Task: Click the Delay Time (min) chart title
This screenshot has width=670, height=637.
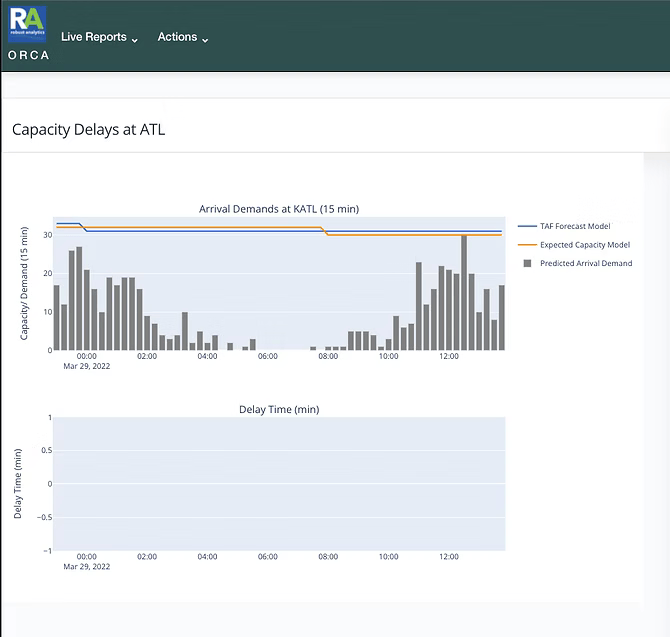Action: 279,409
